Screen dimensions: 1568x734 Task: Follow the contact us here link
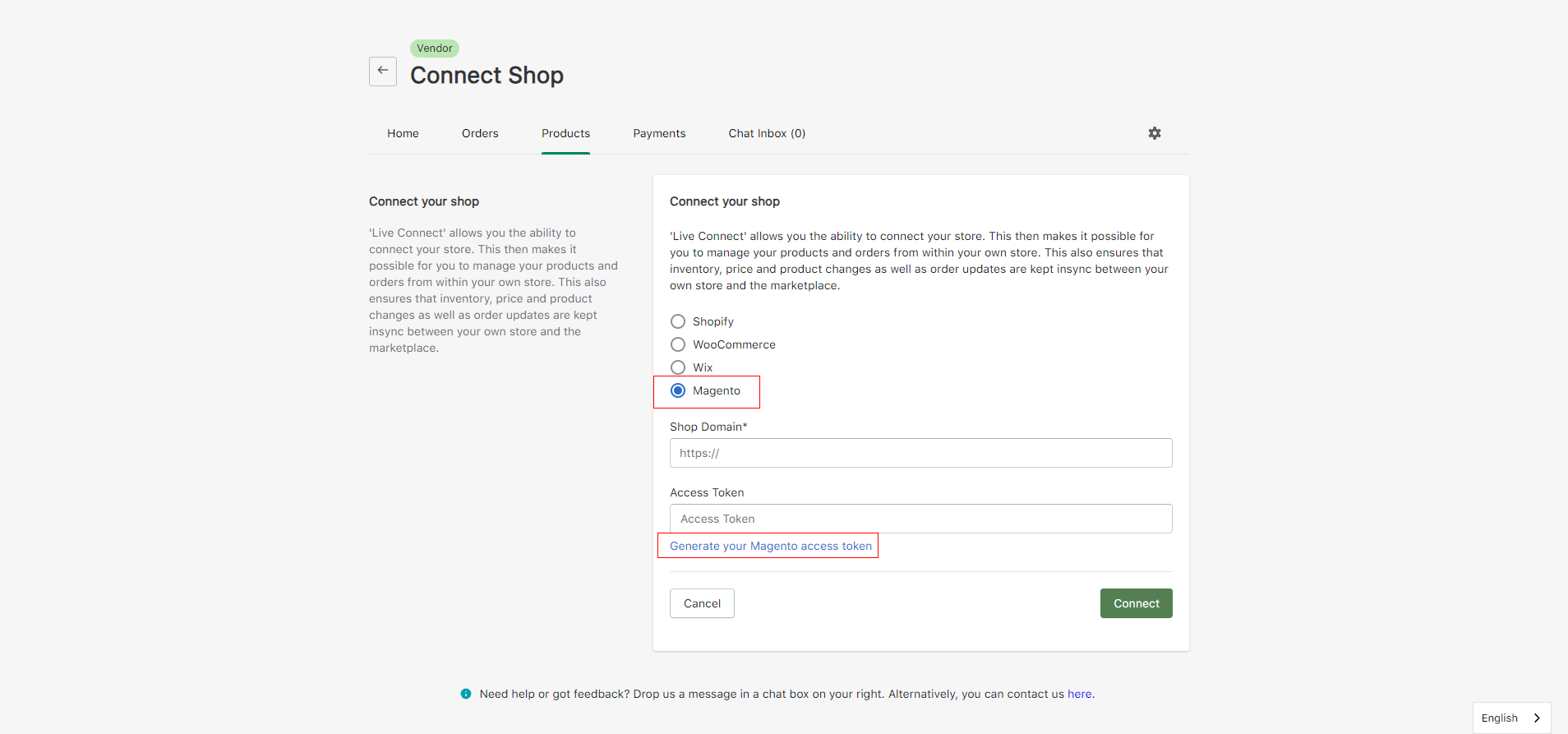[x=1080, y=694]
